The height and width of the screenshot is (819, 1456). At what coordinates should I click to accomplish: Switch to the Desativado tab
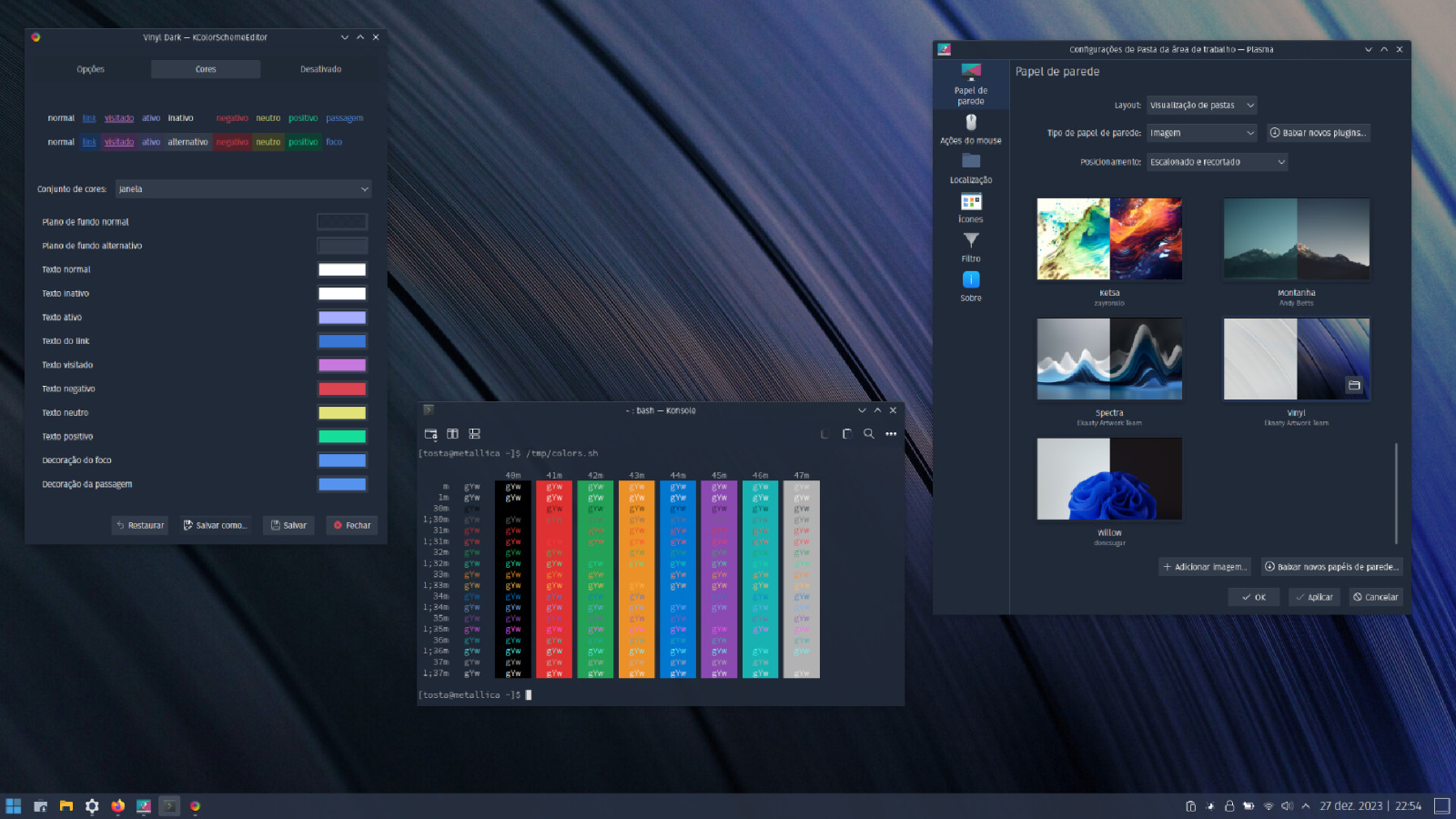click(320, 68)
